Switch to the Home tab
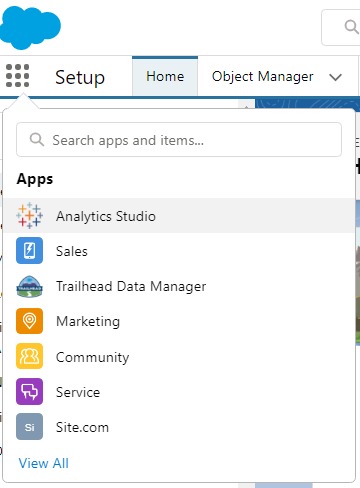This screenshot has width=360, height=488. point(165,76)
